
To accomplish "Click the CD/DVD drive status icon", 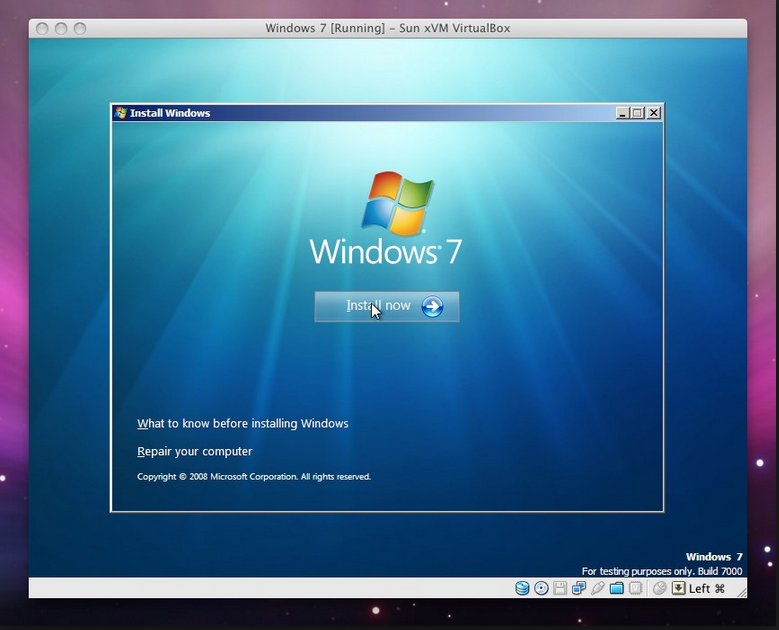I will tap(541, 588).
